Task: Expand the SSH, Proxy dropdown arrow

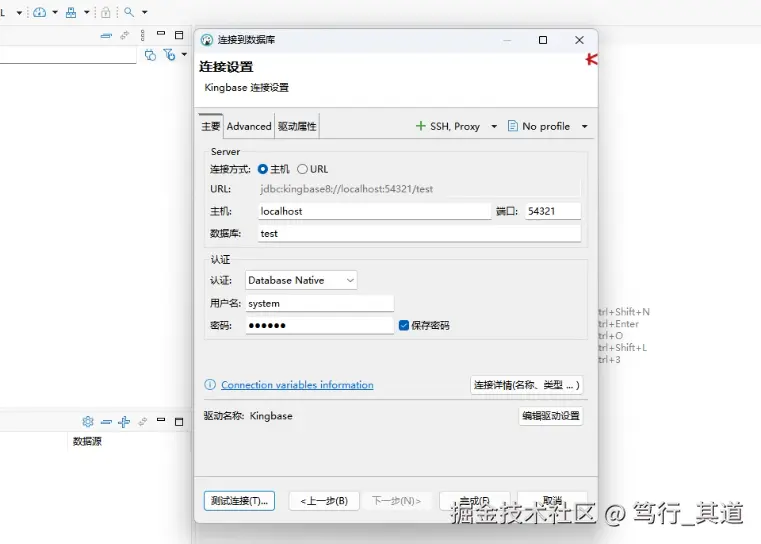Action: 494,126
